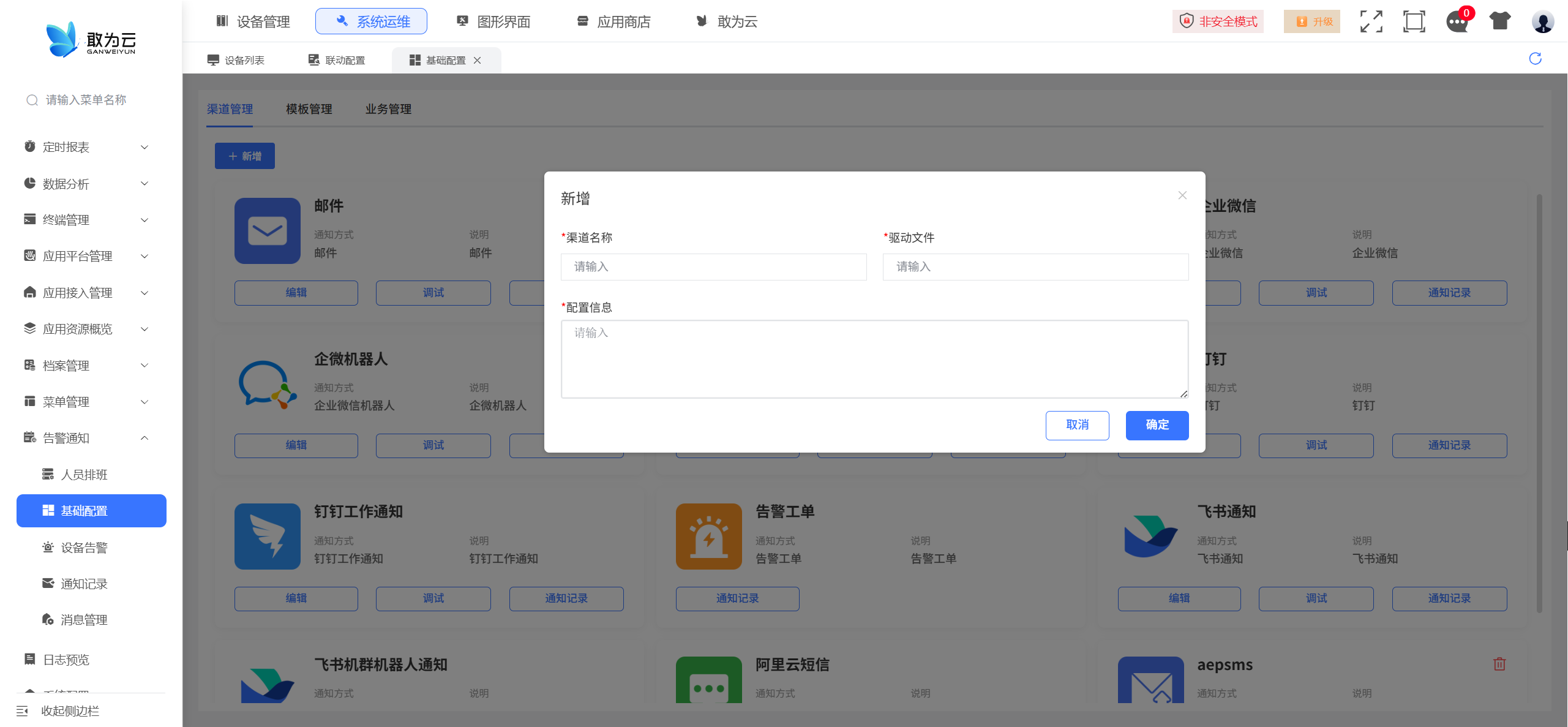Open 敢为云 top menu
1568x727 pixels.
pyautogui.click(x=727, y=21)
